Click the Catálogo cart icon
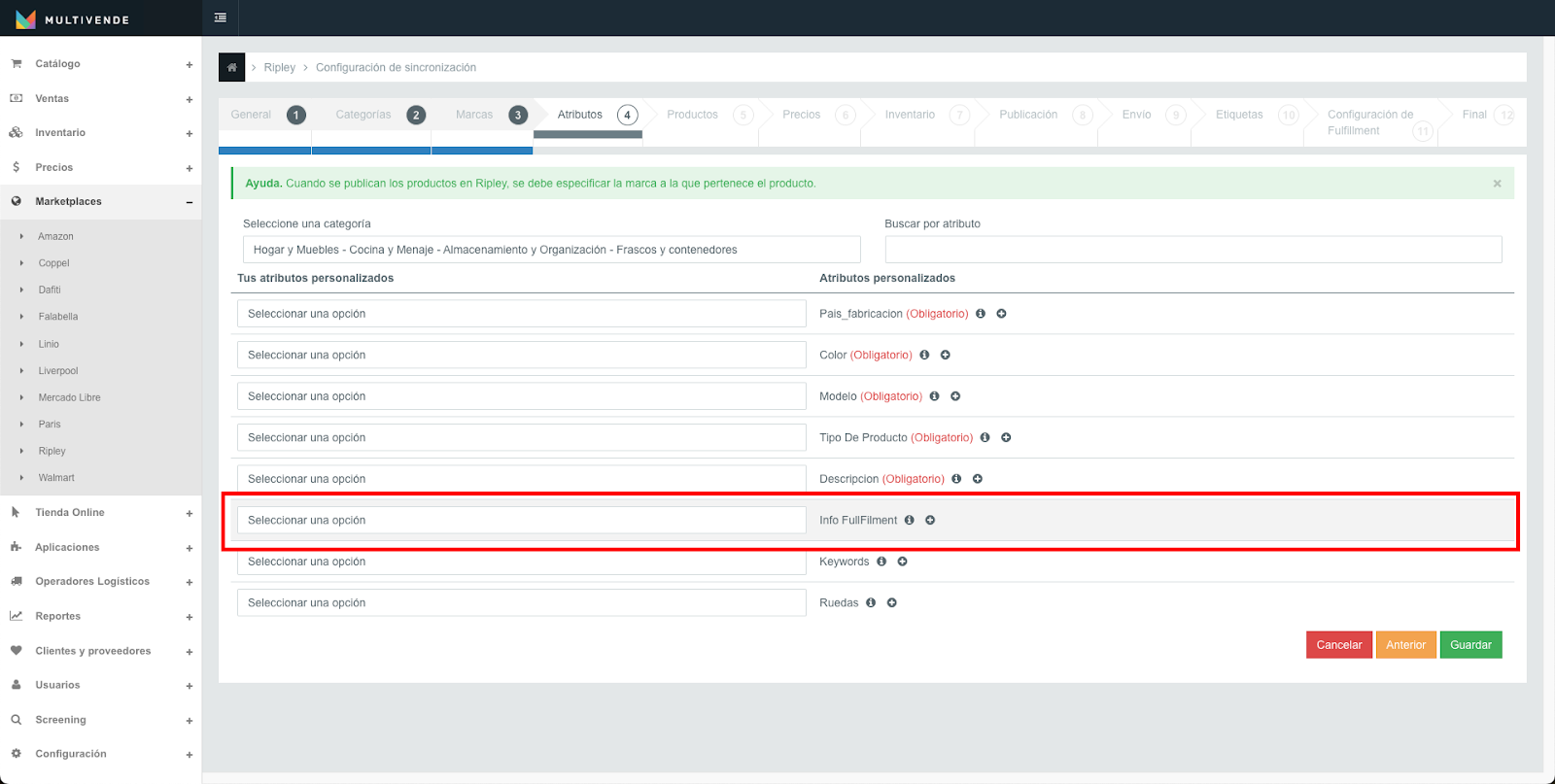This screenshot has width=1555, height=784. (x=16, y=63)
